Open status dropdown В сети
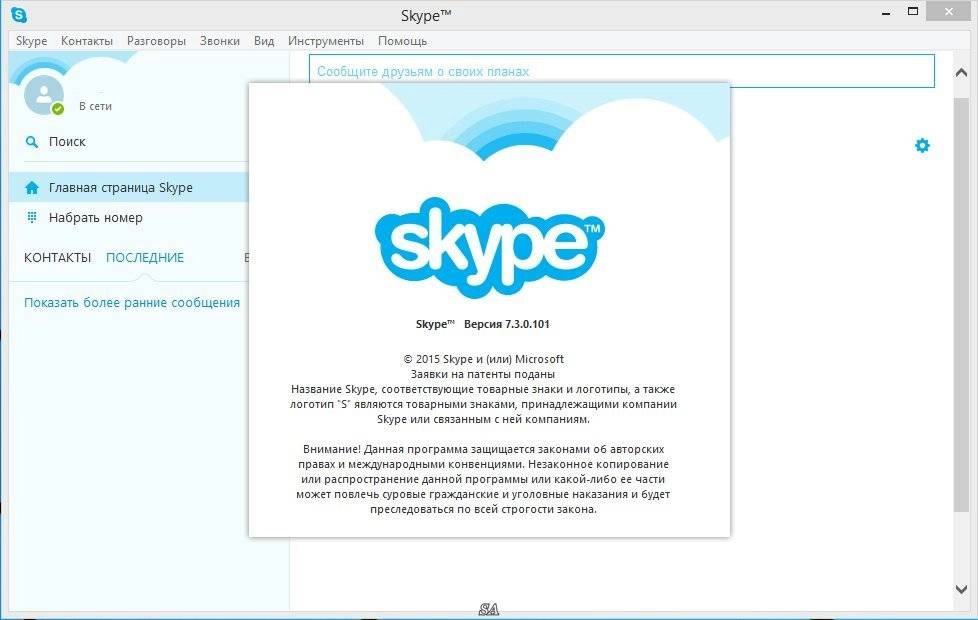The image size is (978, 620). coord(95,107)
